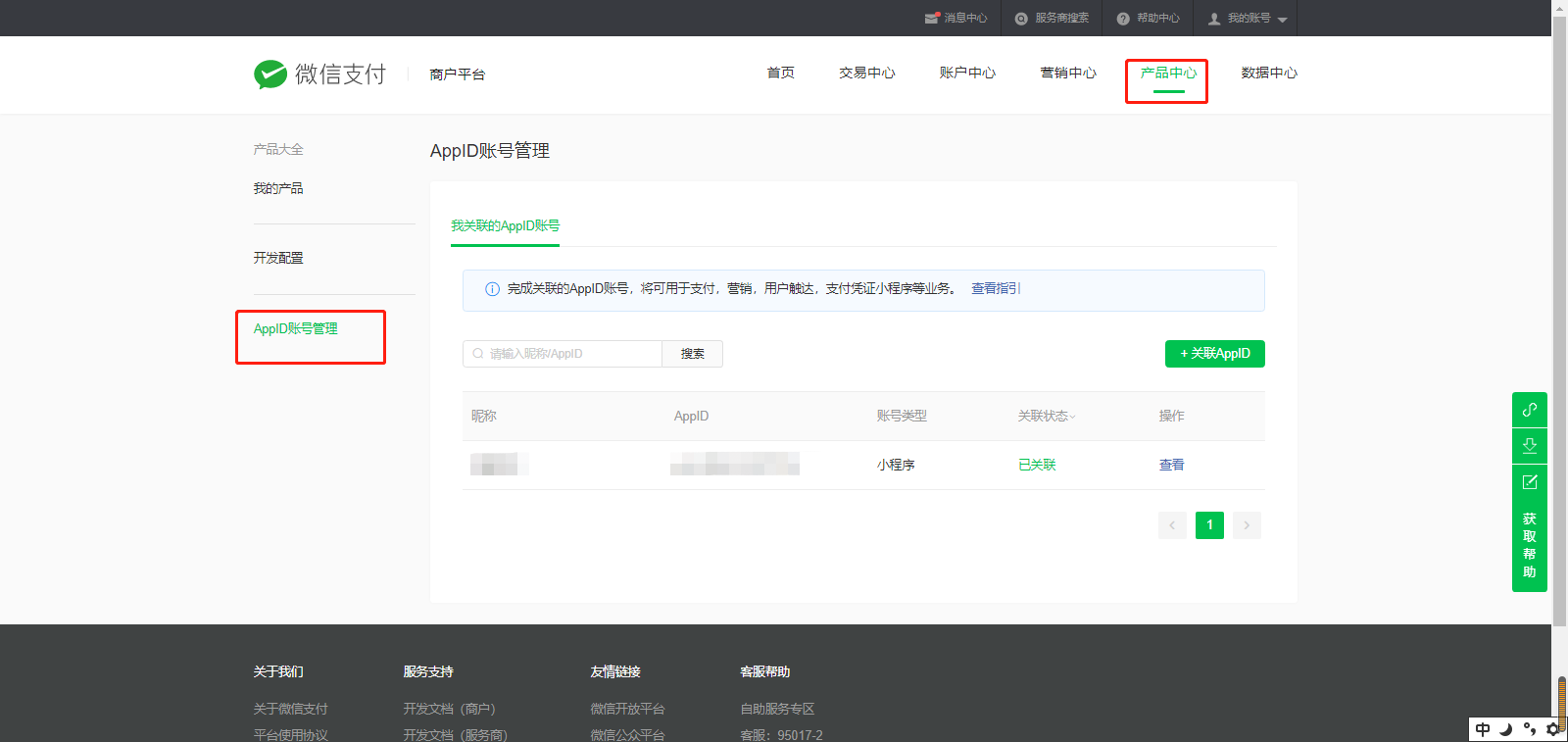Select page 1 in pagination
Screen dimensions: 1568x742
[1209, 525]
